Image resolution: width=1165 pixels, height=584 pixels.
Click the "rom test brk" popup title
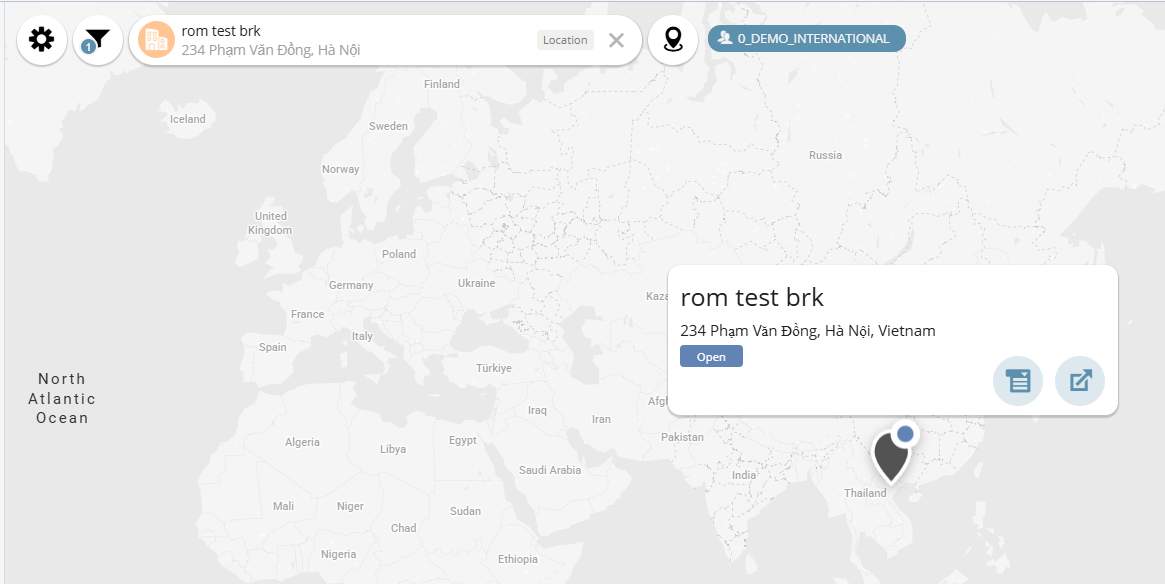point(752,297)
